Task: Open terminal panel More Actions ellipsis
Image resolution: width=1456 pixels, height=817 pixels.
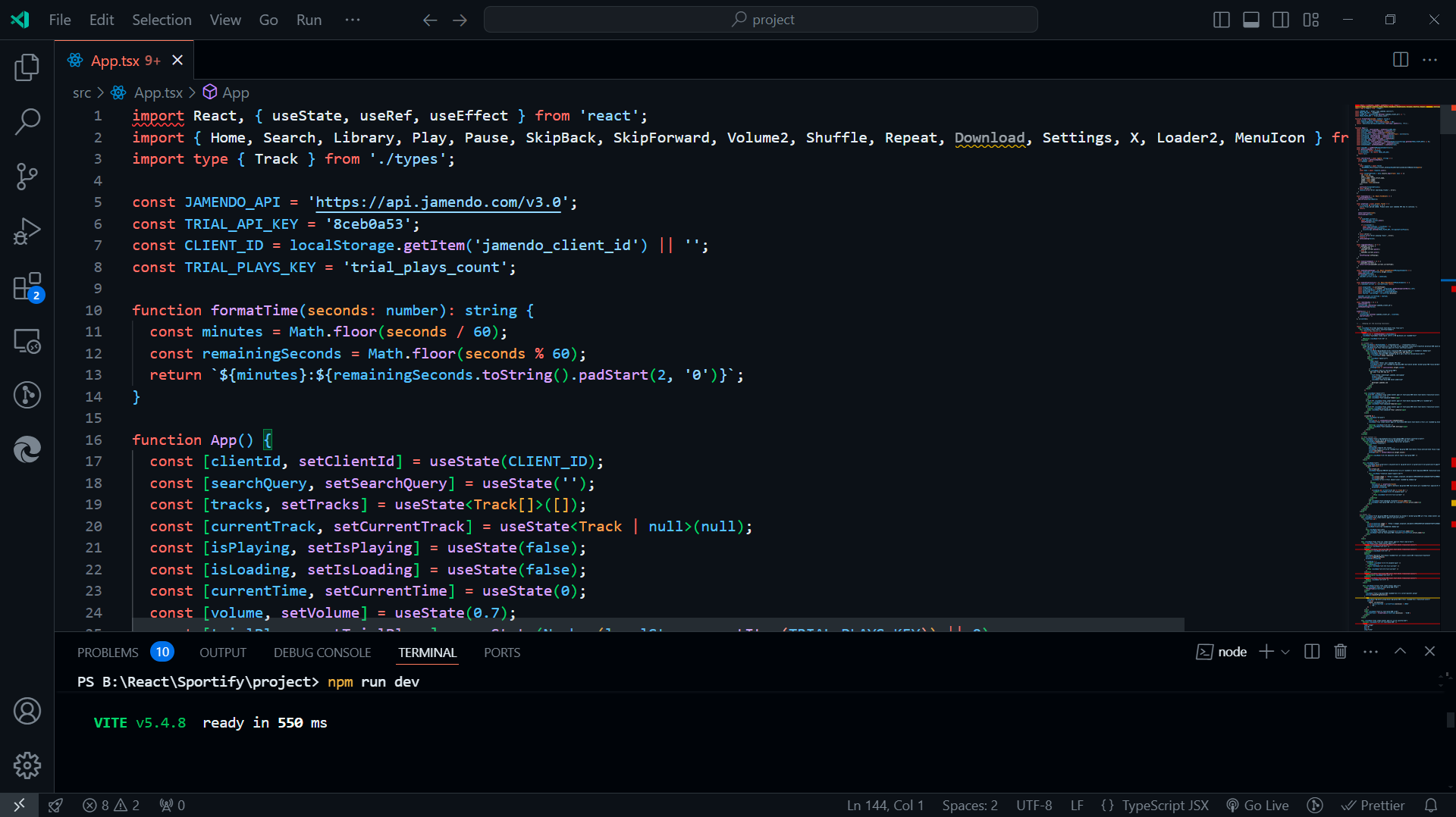Action: click(x=1371, y=652)
